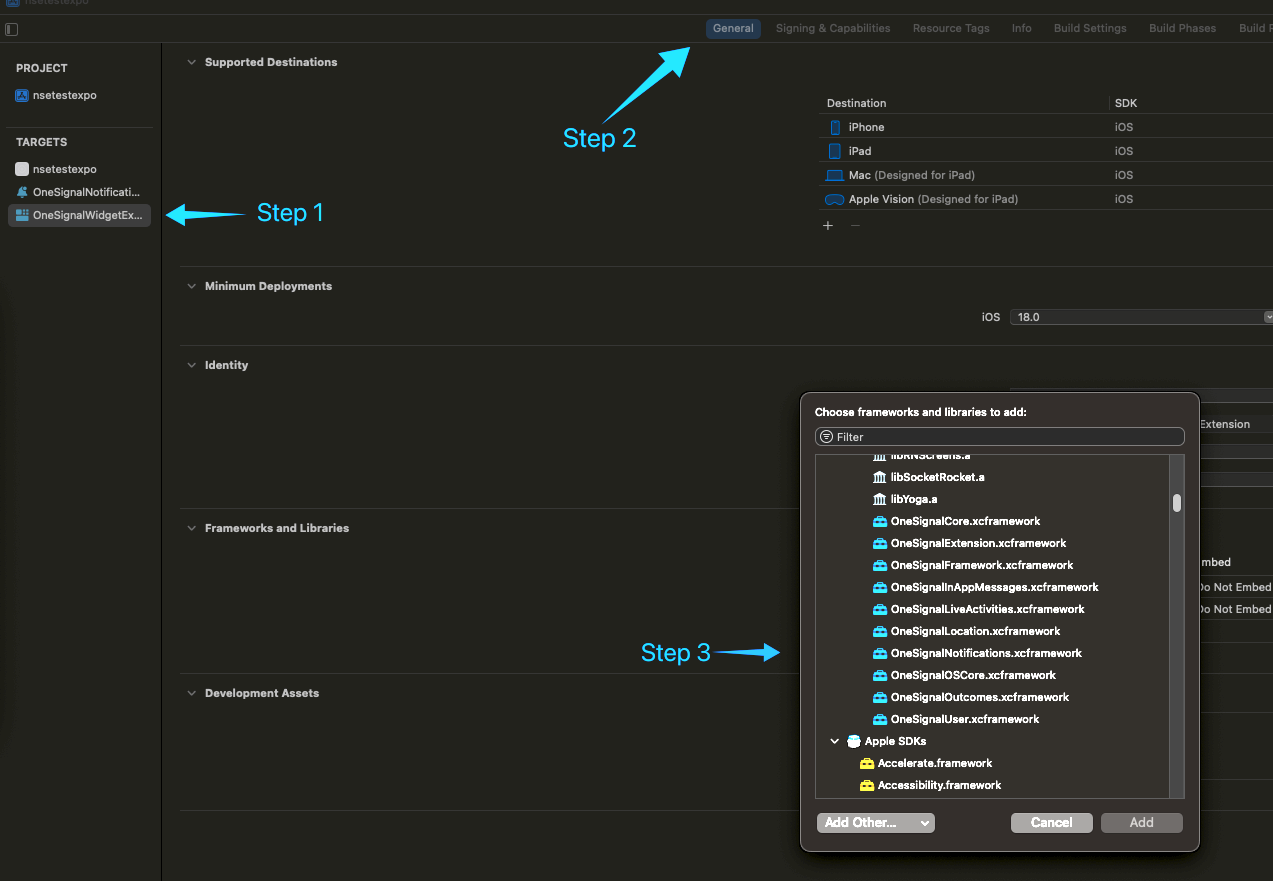Choose OneSignalOutcomes.xcframework
The image size is (1273, 881).
(x=980, y=697)
